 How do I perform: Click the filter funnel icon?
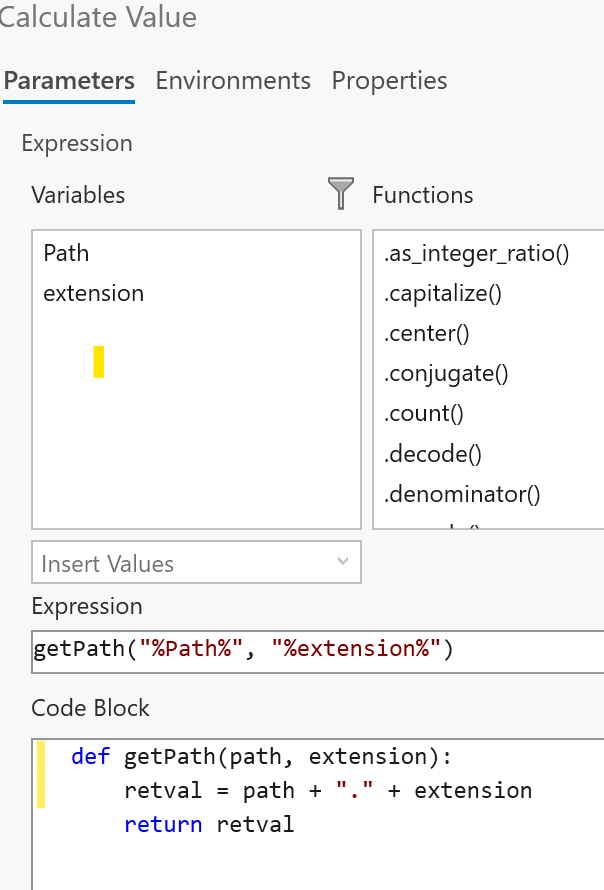point(341,193)
